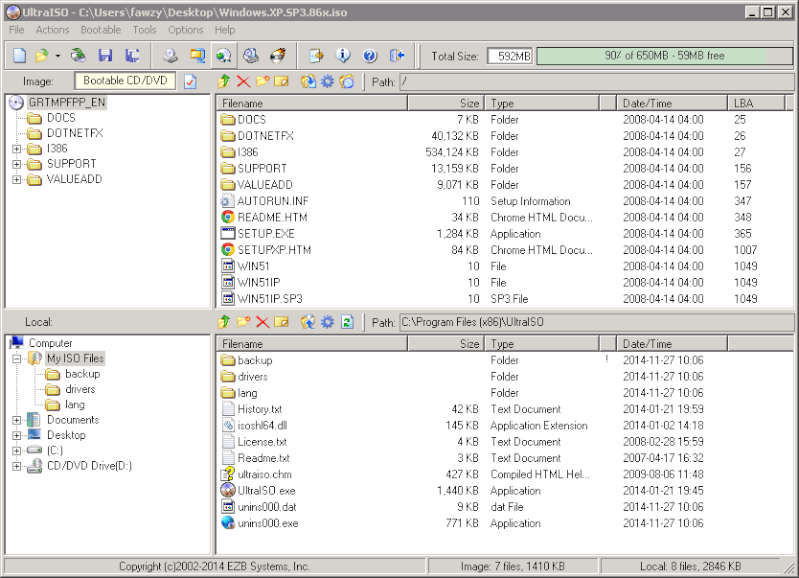Click the folder-with-clock icon in image toolbar
The image size is (799, 578).
point(347,82)
